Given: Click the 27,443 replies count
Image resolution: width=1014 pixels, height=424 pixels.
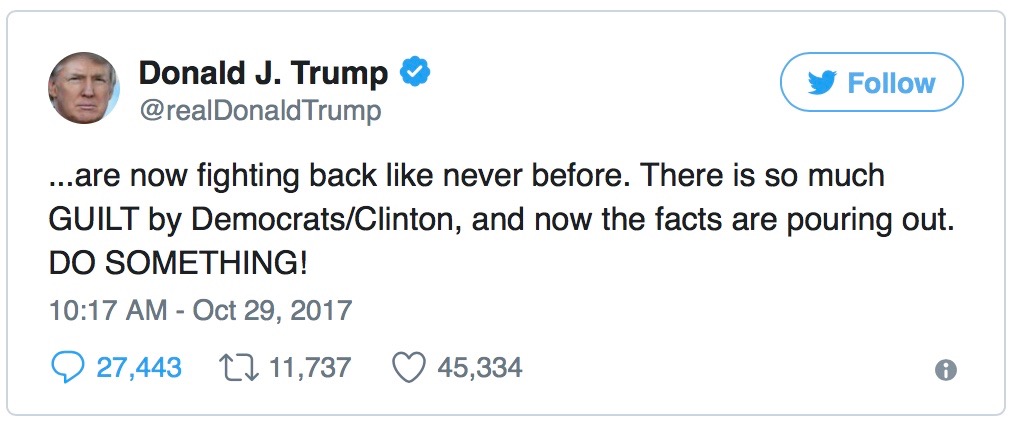Looking at the screenshot, I should tap(139, 367).
